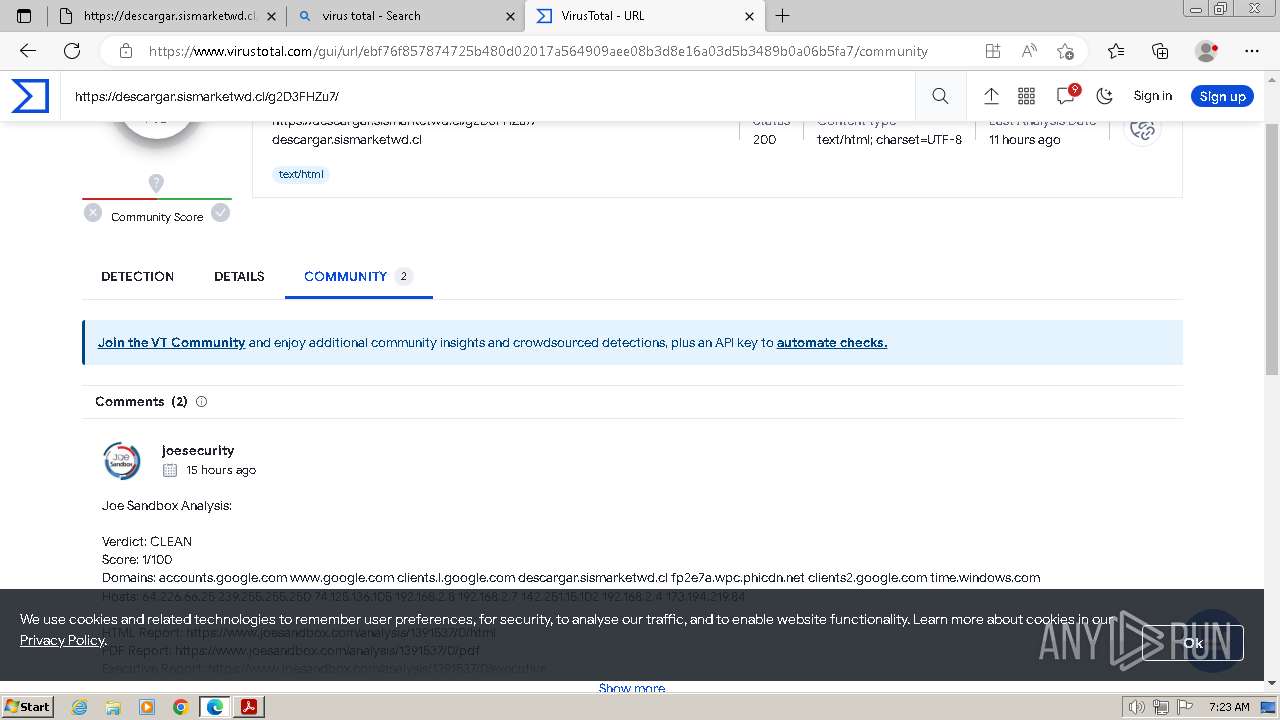The width and height of the screenshot is (1280, 720).
Task: Expand comment with Show more
Action: (x=632, y=688)
